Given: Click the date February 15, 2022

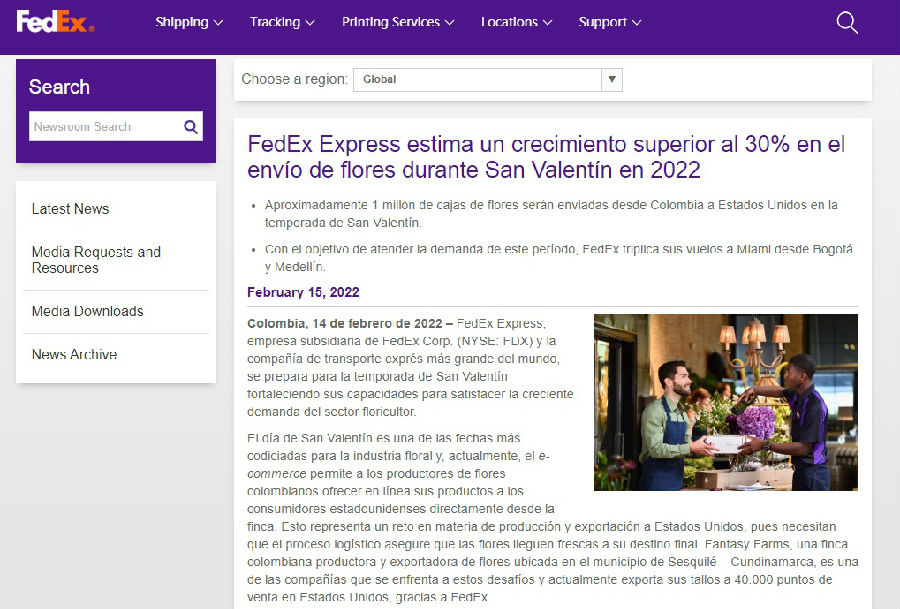Looking at the screenshot, I should pos(303,292).
